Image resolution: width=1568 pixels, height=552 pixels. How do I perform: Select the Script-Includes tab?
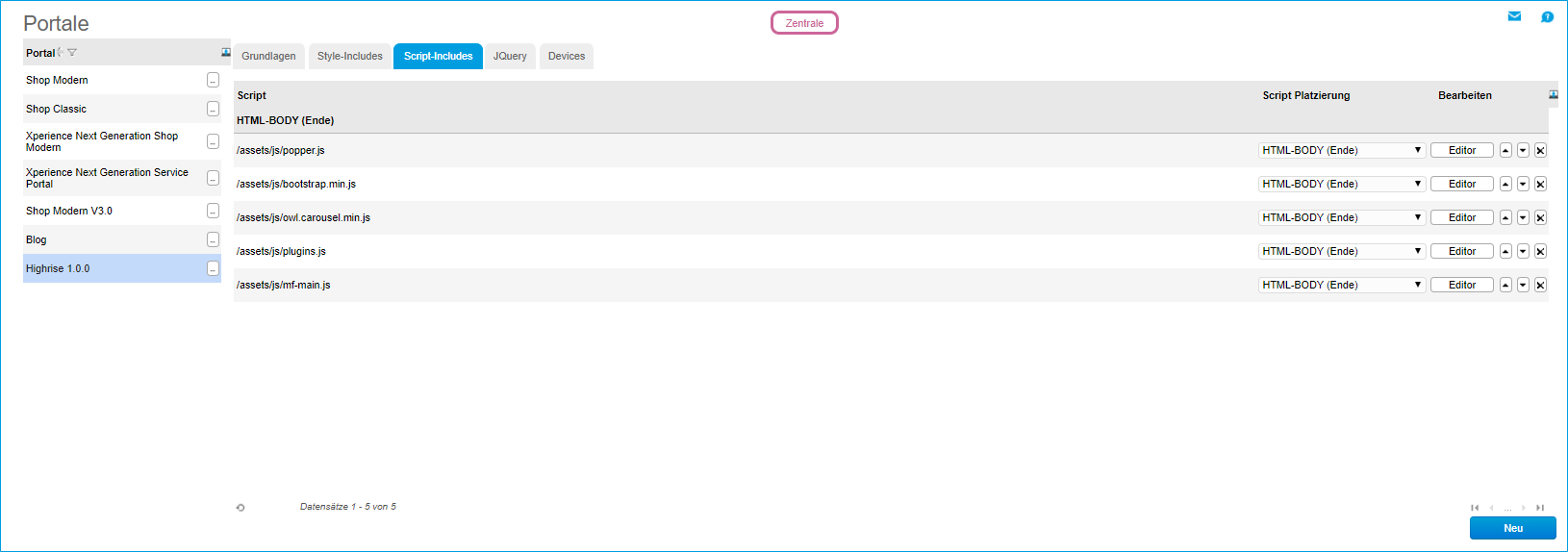439,56
